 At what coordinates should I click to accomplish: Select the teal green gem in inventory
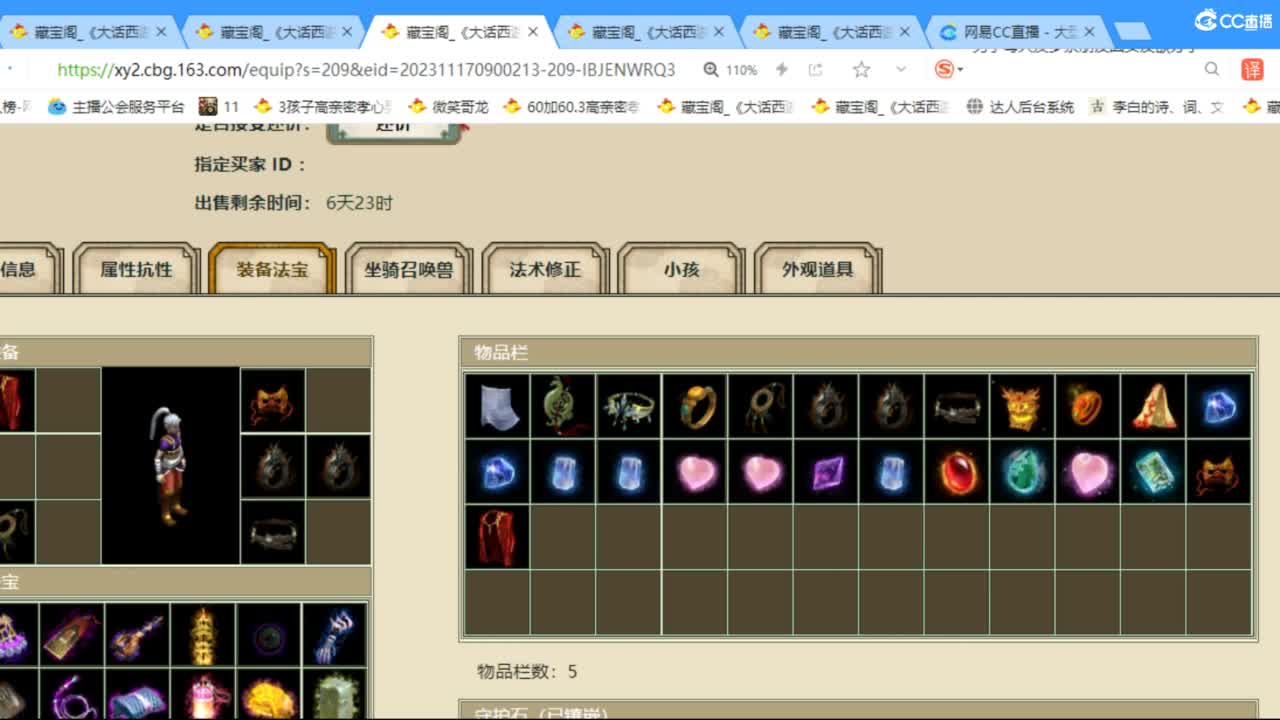point(1022,472)
